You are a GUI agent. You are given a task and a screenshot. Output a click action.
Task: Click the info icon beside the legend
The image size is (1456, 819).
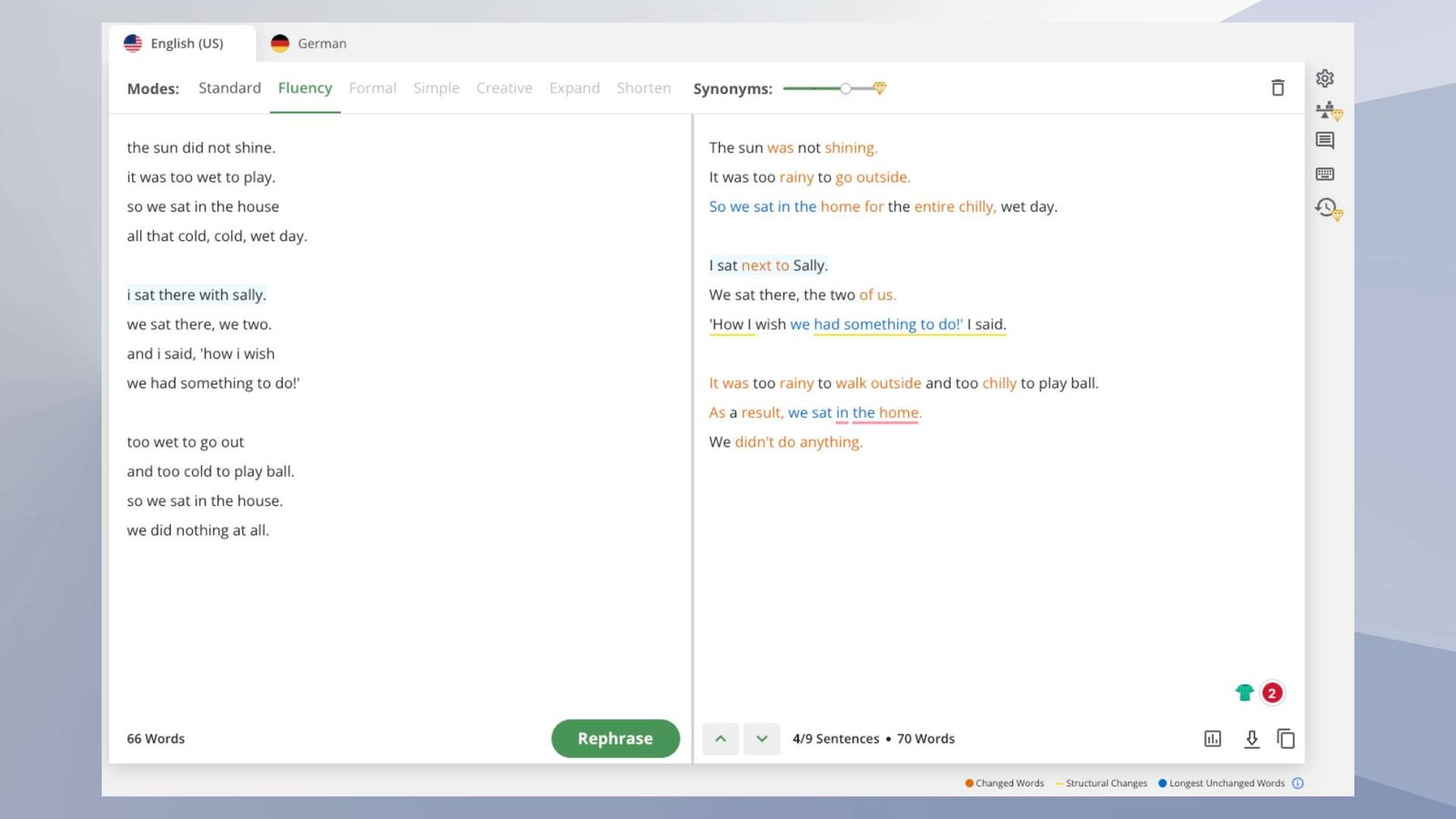click(x=1298, y=784)
